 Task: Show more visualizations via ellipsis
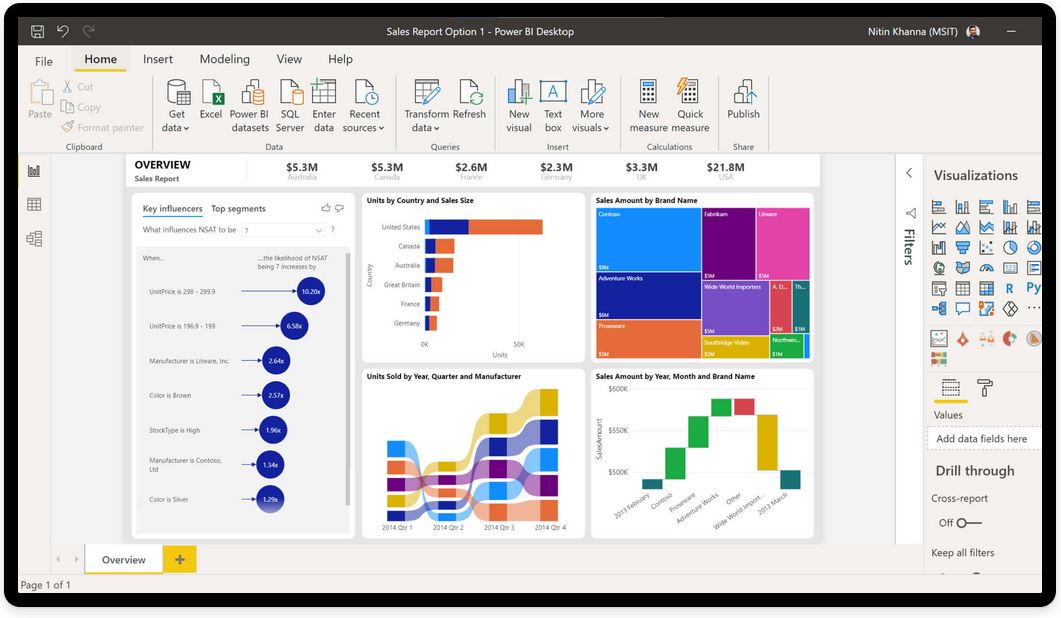[x=1034, y=308]
